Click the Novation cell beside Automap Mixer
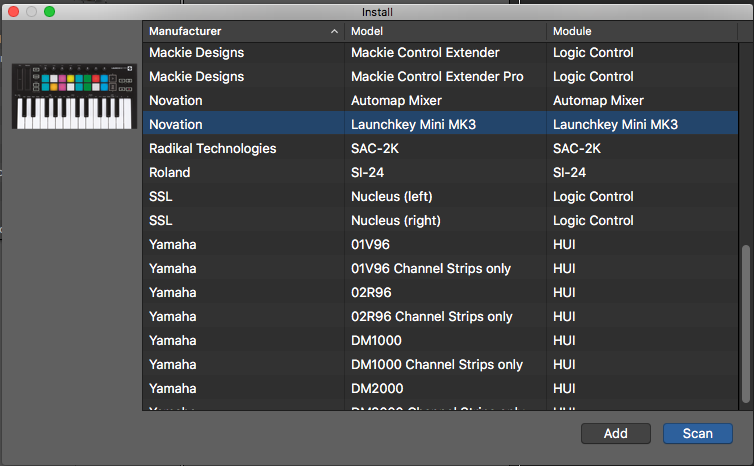This screenshot has height=466, width=754. click(x=176, y=101)
